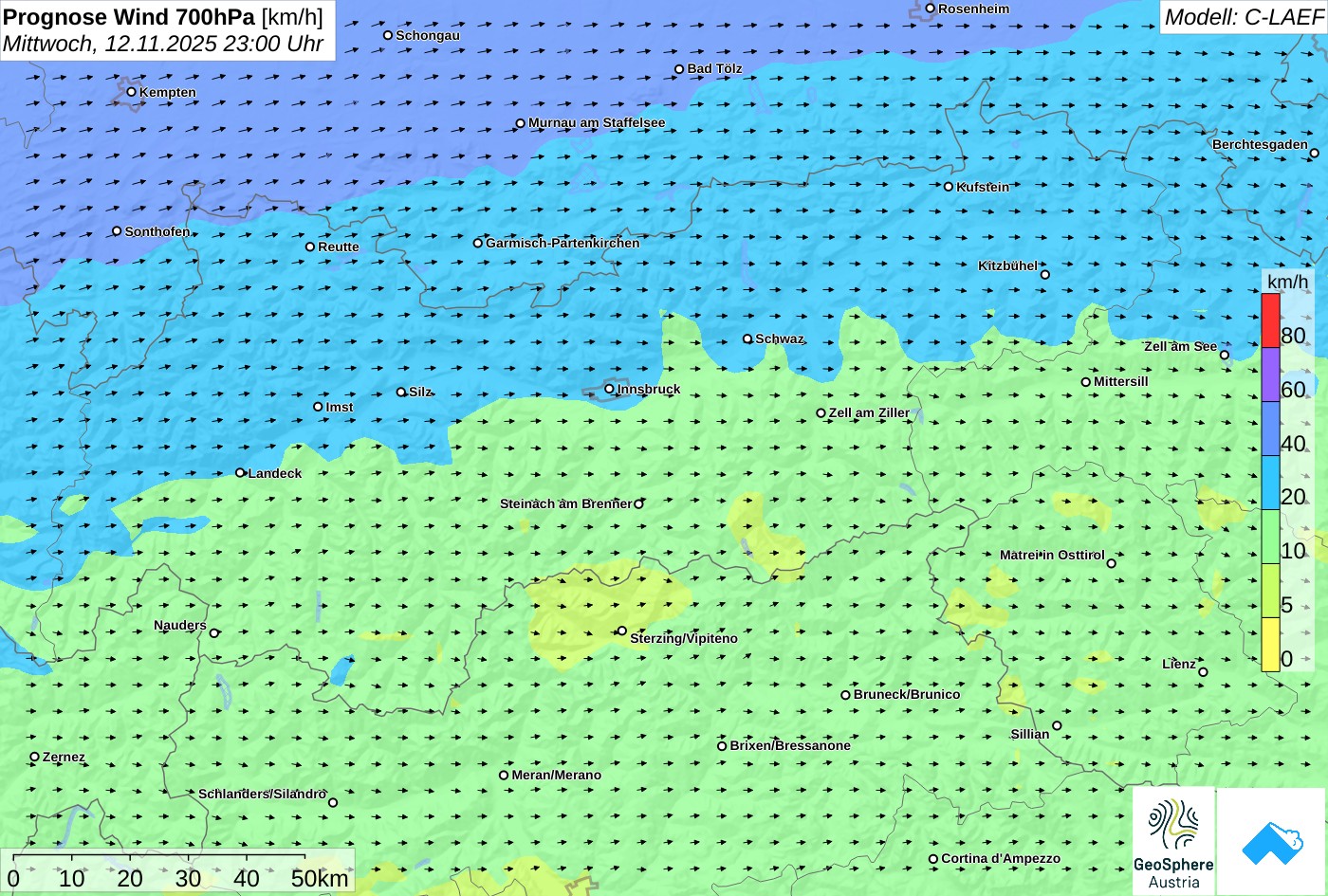This screenshot has height=896, width=1328.
Task: Click the Murnau am Staffelsee label
Action: click(x=597, y=122)
